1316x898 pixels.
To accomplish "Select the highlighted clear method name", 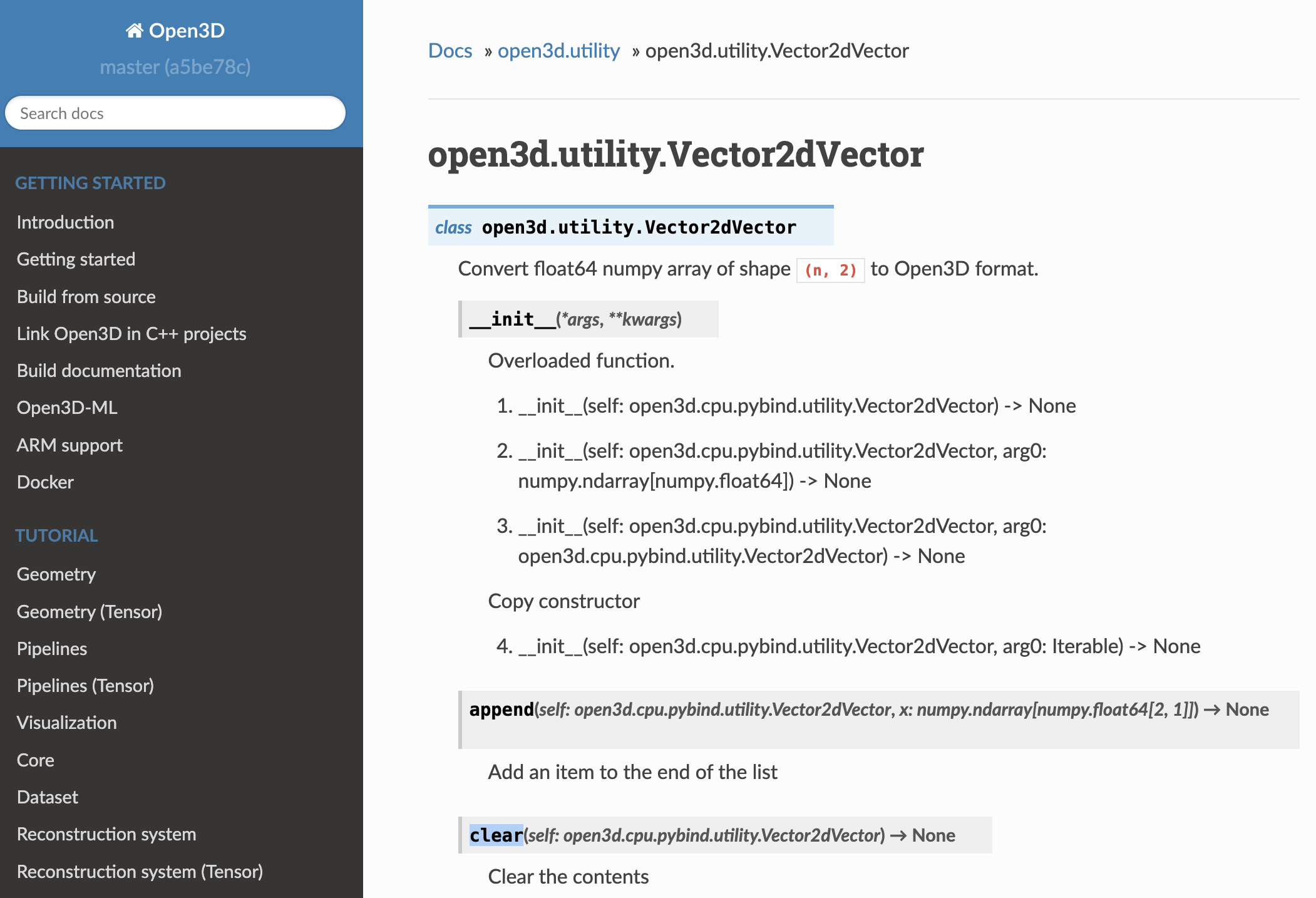I will point(496,835).
